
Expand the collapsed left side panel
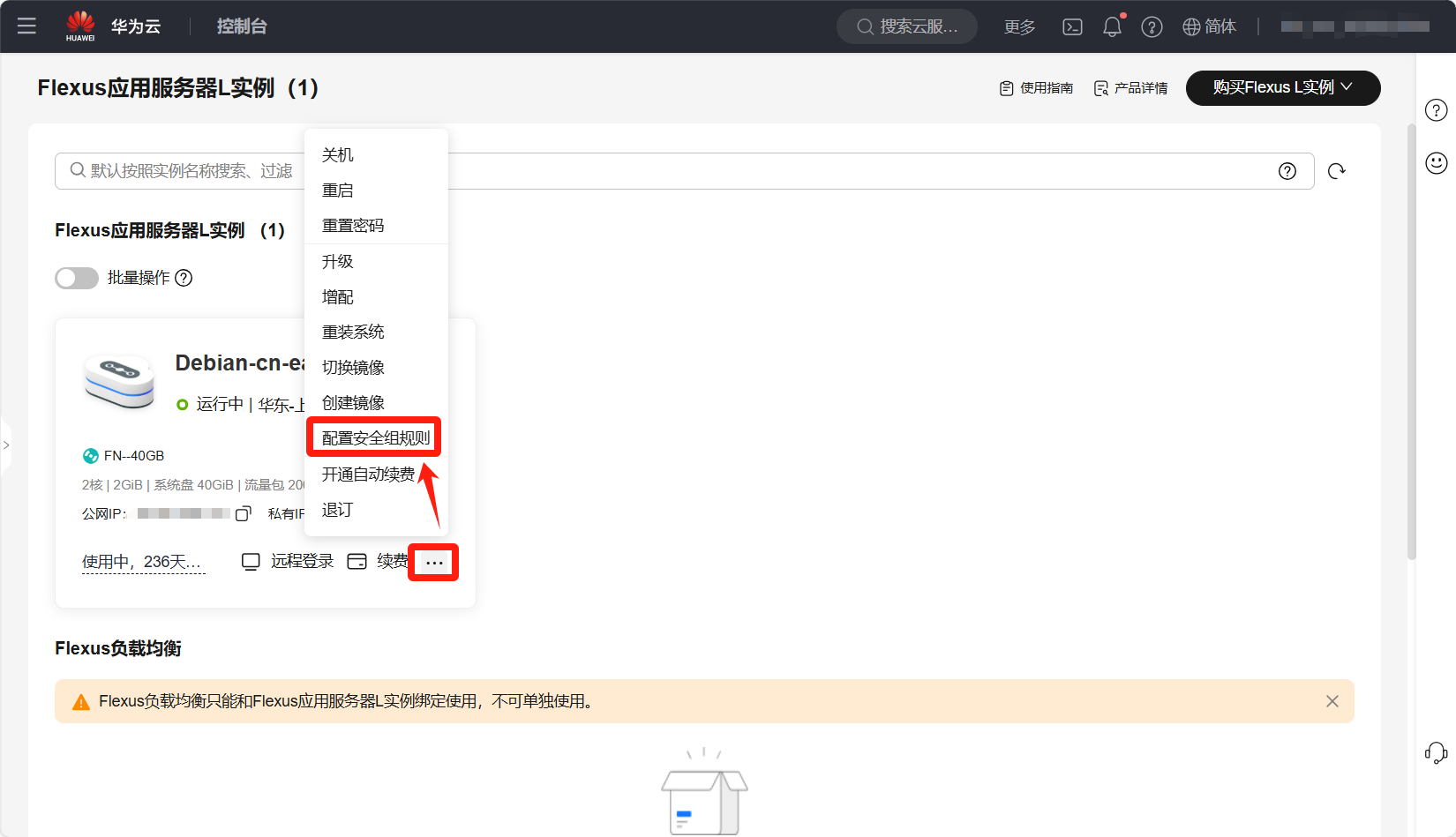[6, 445]
